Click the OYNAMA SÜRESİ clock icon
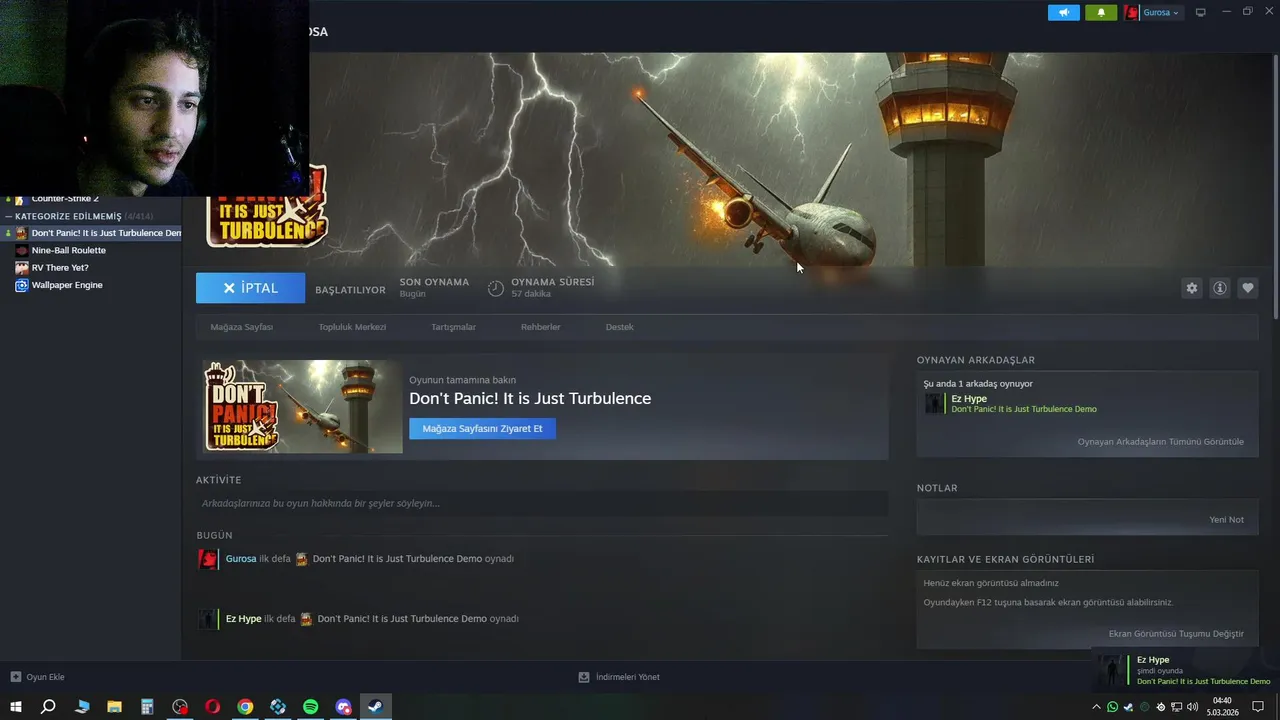1280x720 pixels. point(496,288)
